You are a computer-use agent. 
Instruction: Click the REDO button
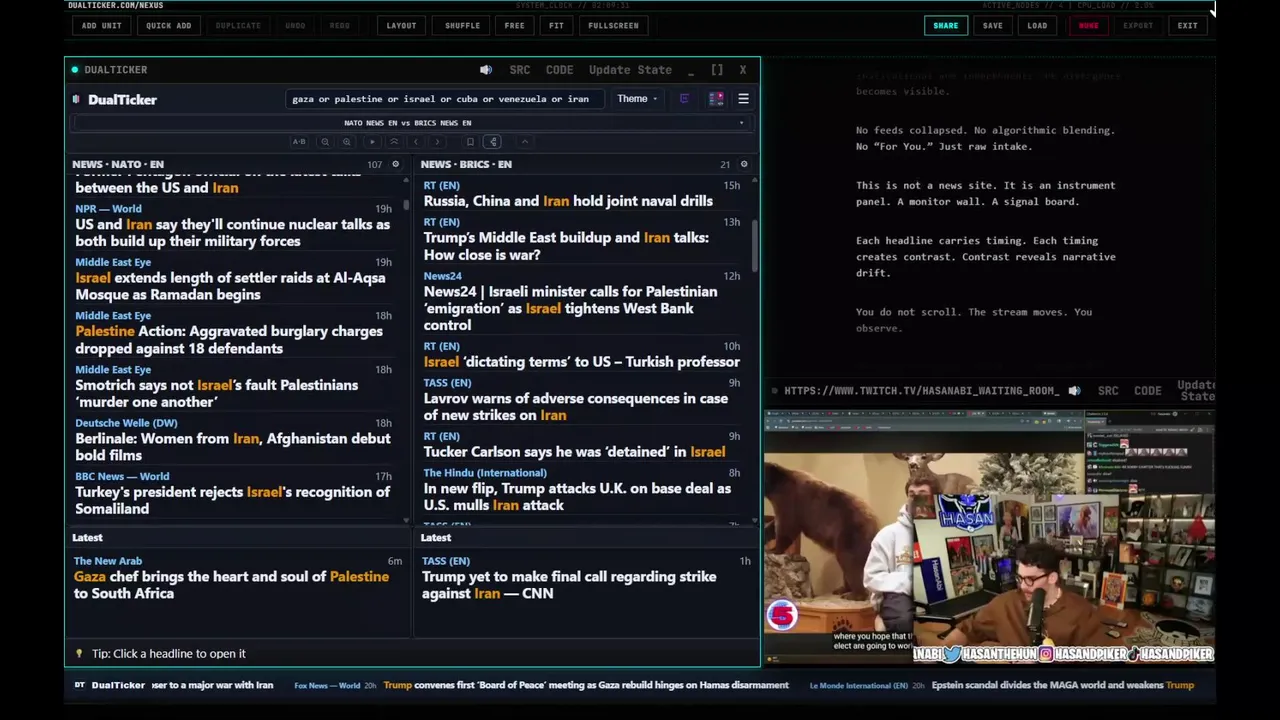click(340, 25)
